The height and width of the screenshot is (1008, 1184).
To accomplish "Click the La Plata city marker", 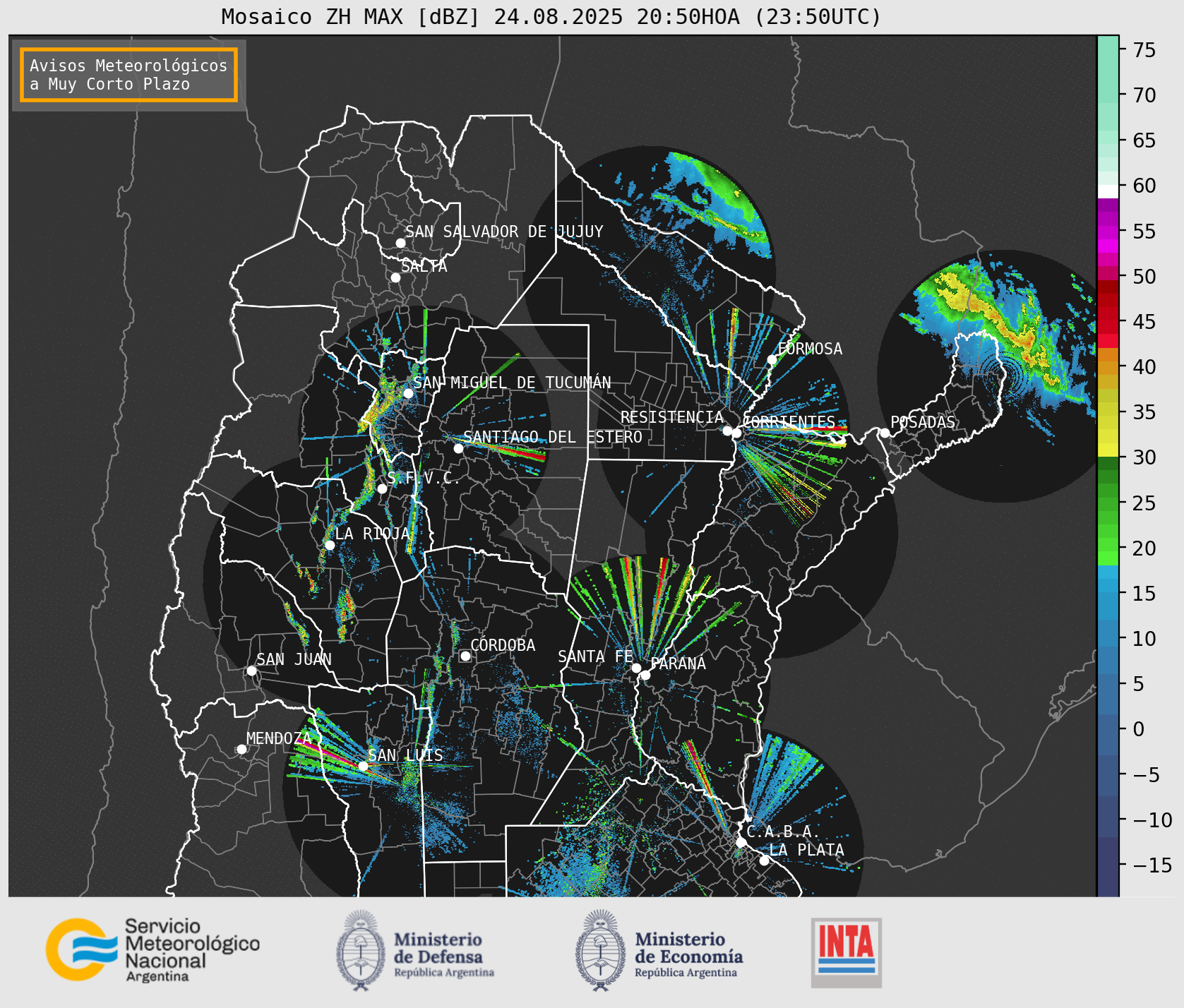I will click(x=764, y=860).
